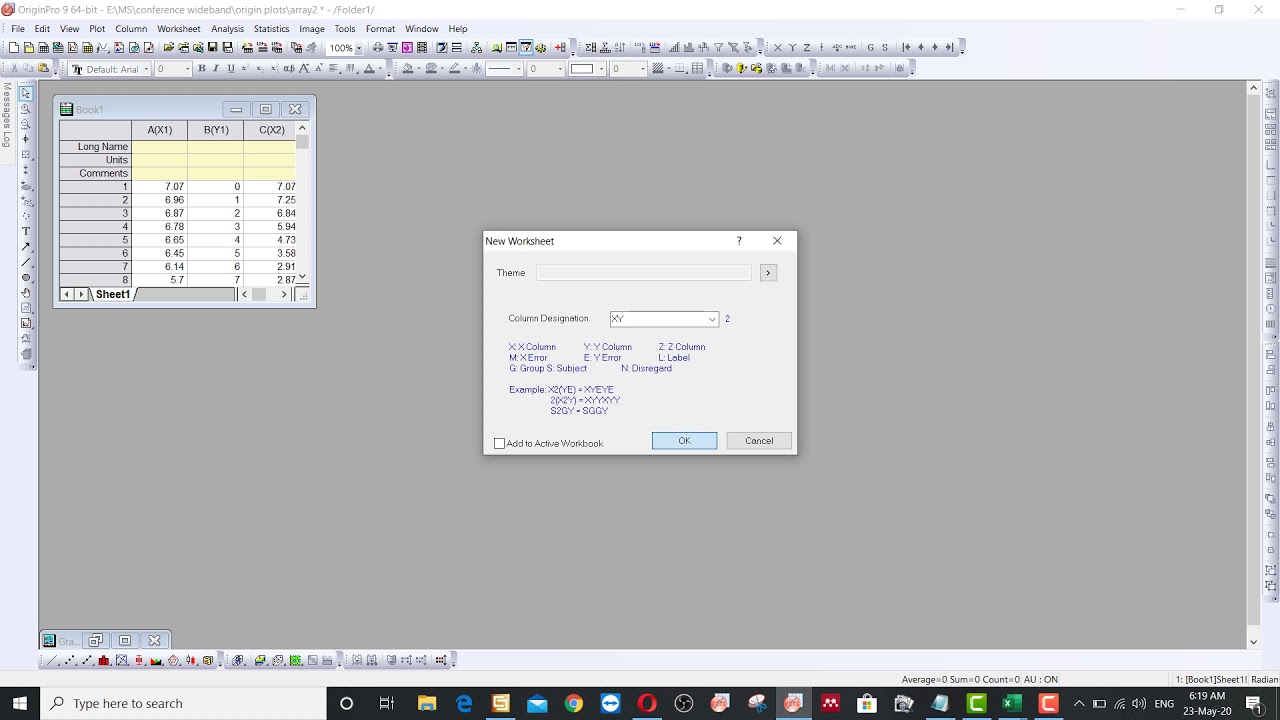
Task: Click column header B(Y1) in Book1
Action: point(216,130)
